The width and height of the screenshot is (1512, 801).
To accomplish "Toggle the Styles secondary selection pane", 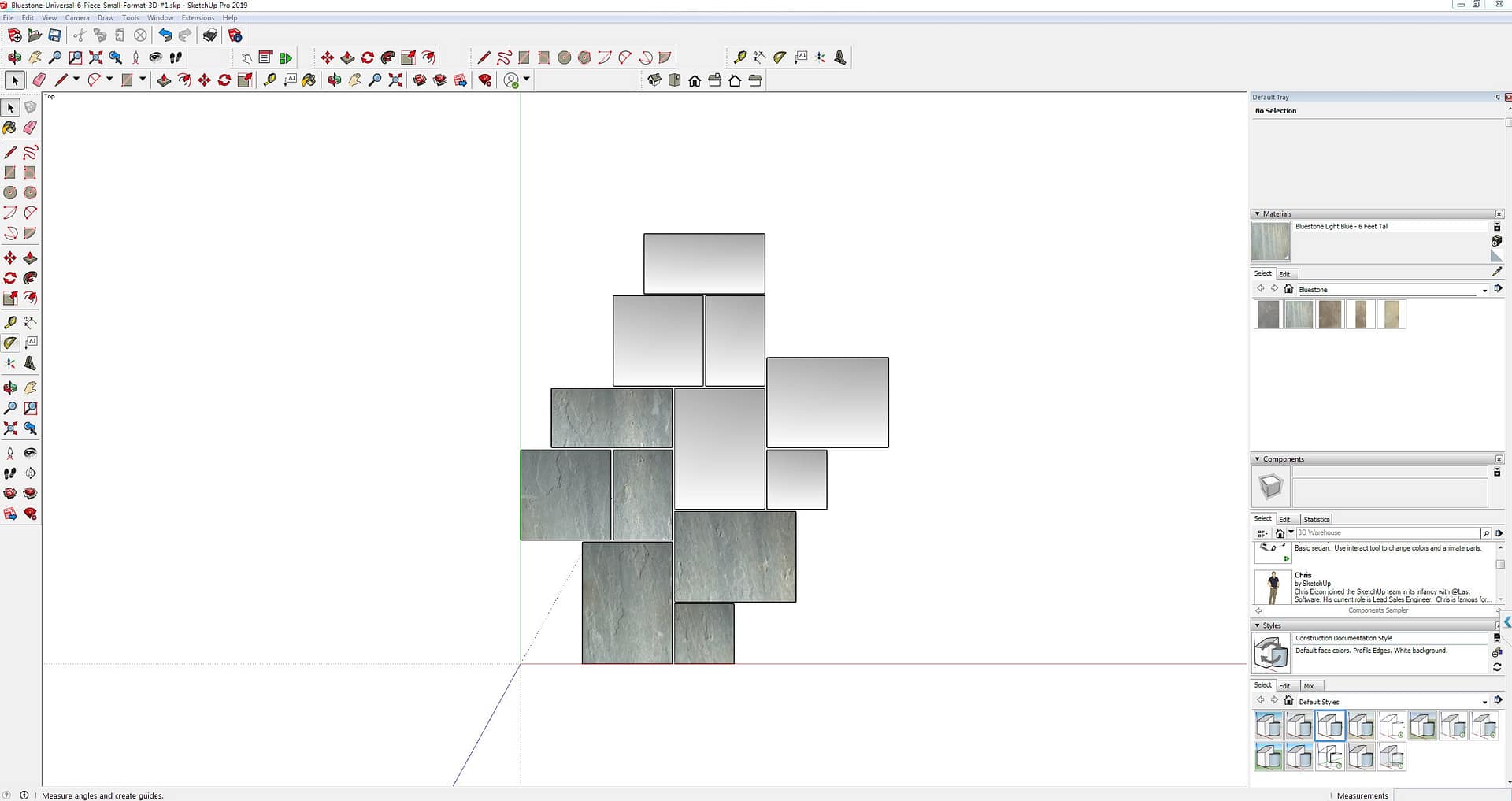I will (1497, 638).
